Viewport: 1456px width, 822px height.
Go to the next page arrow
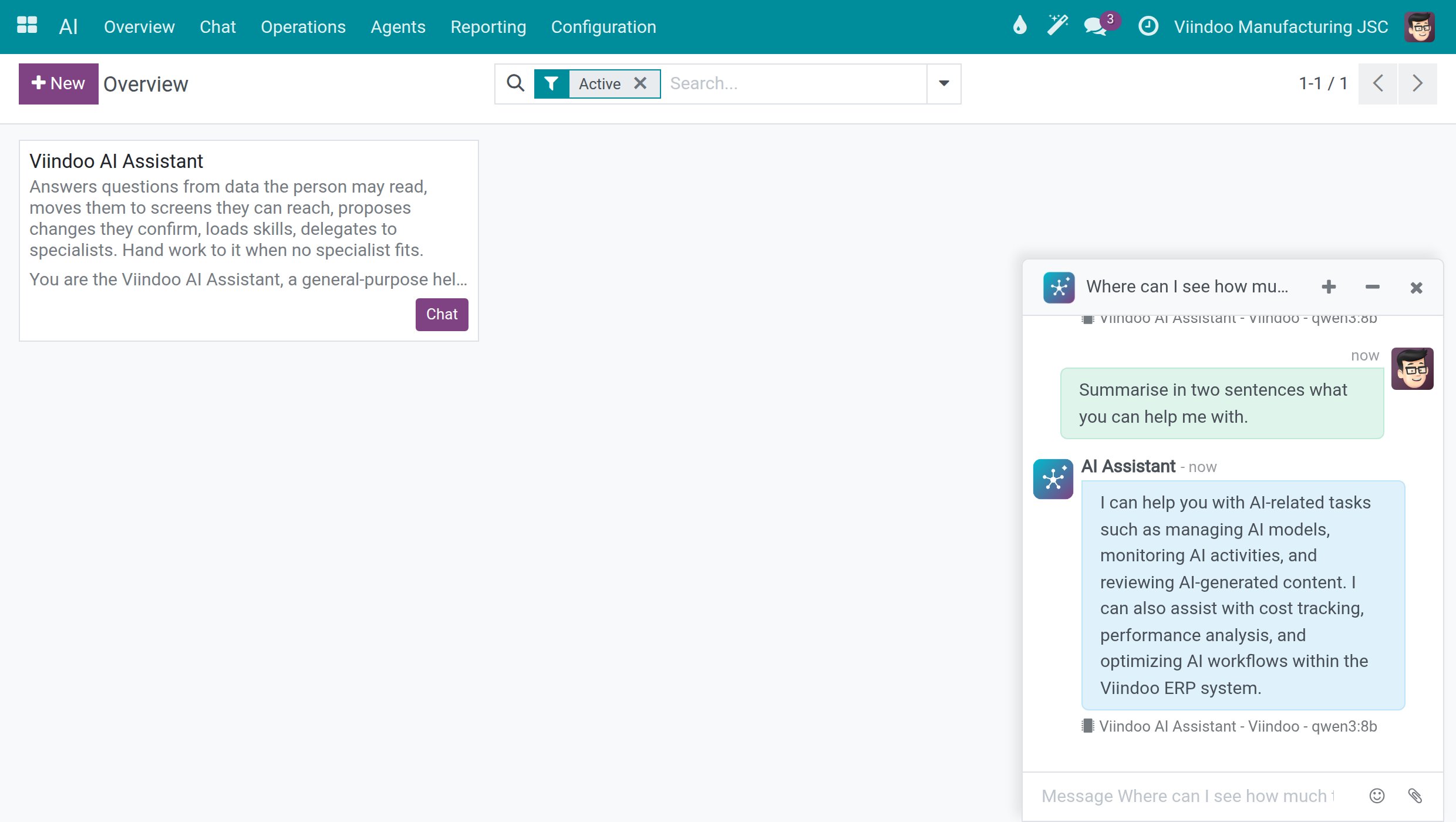pos(1418,83)
